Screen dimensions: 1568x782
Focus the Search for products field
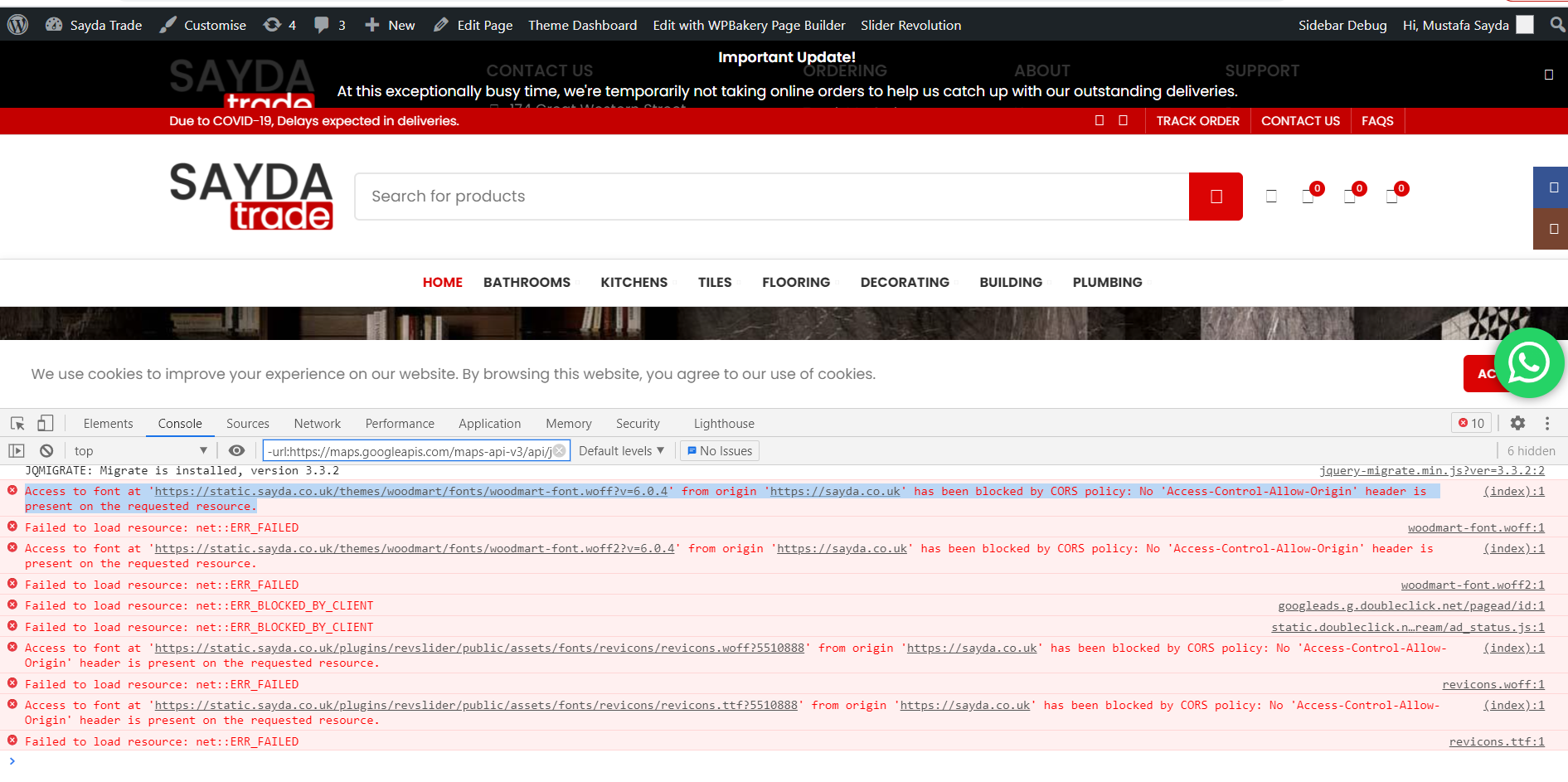pos(771,197)
